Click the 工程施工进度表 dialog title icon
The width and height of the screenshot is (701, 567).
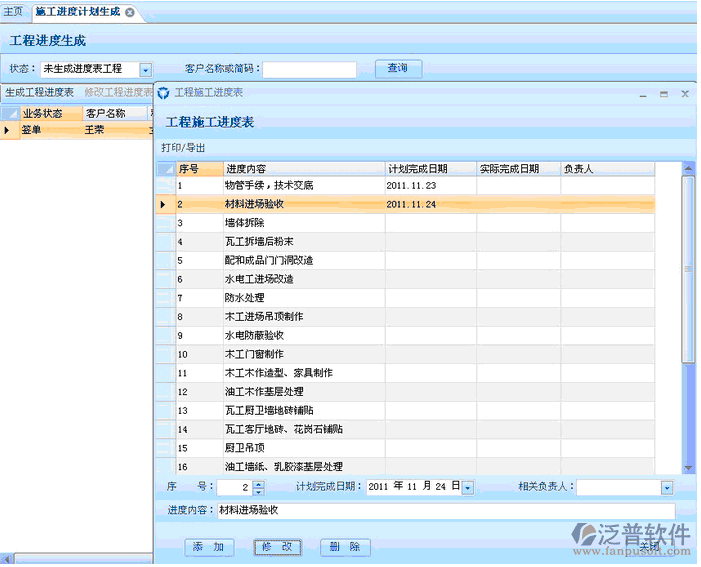[x=164, y=93]
